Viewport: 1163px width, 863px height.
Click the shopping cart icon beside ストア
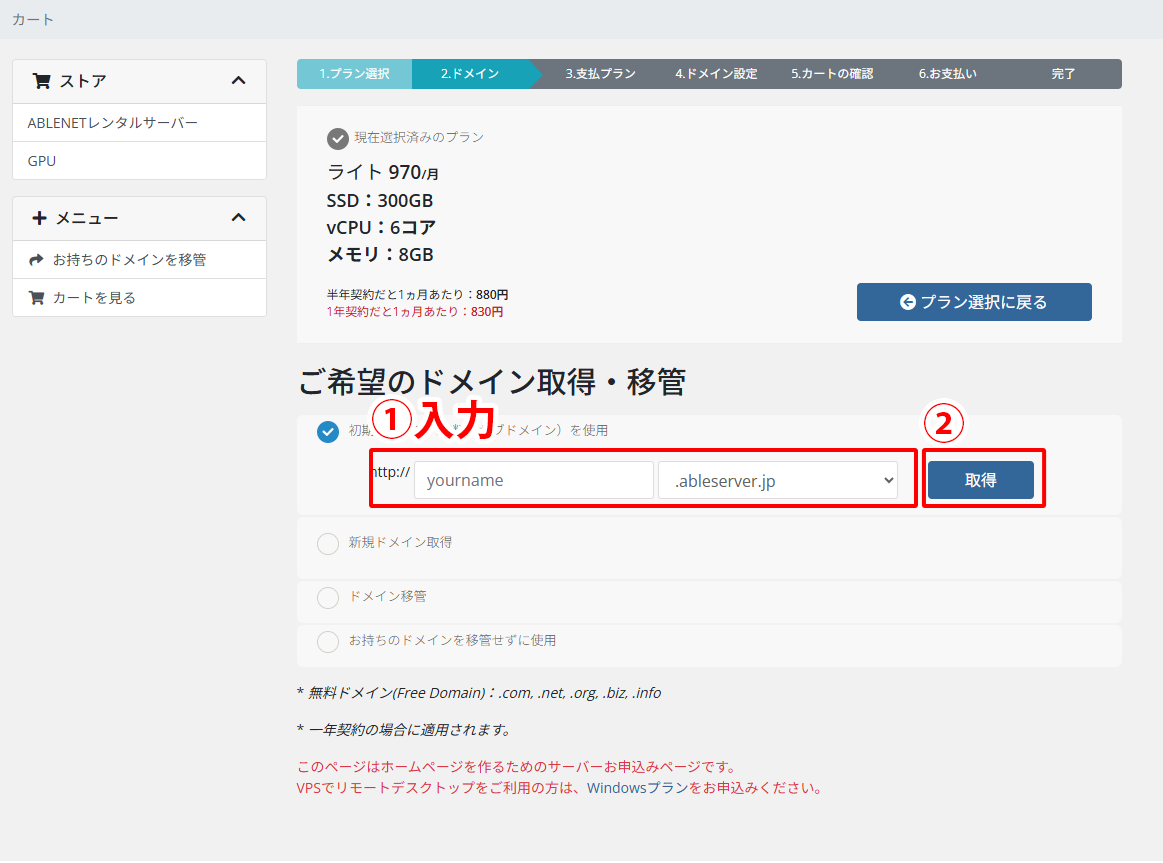41,81
